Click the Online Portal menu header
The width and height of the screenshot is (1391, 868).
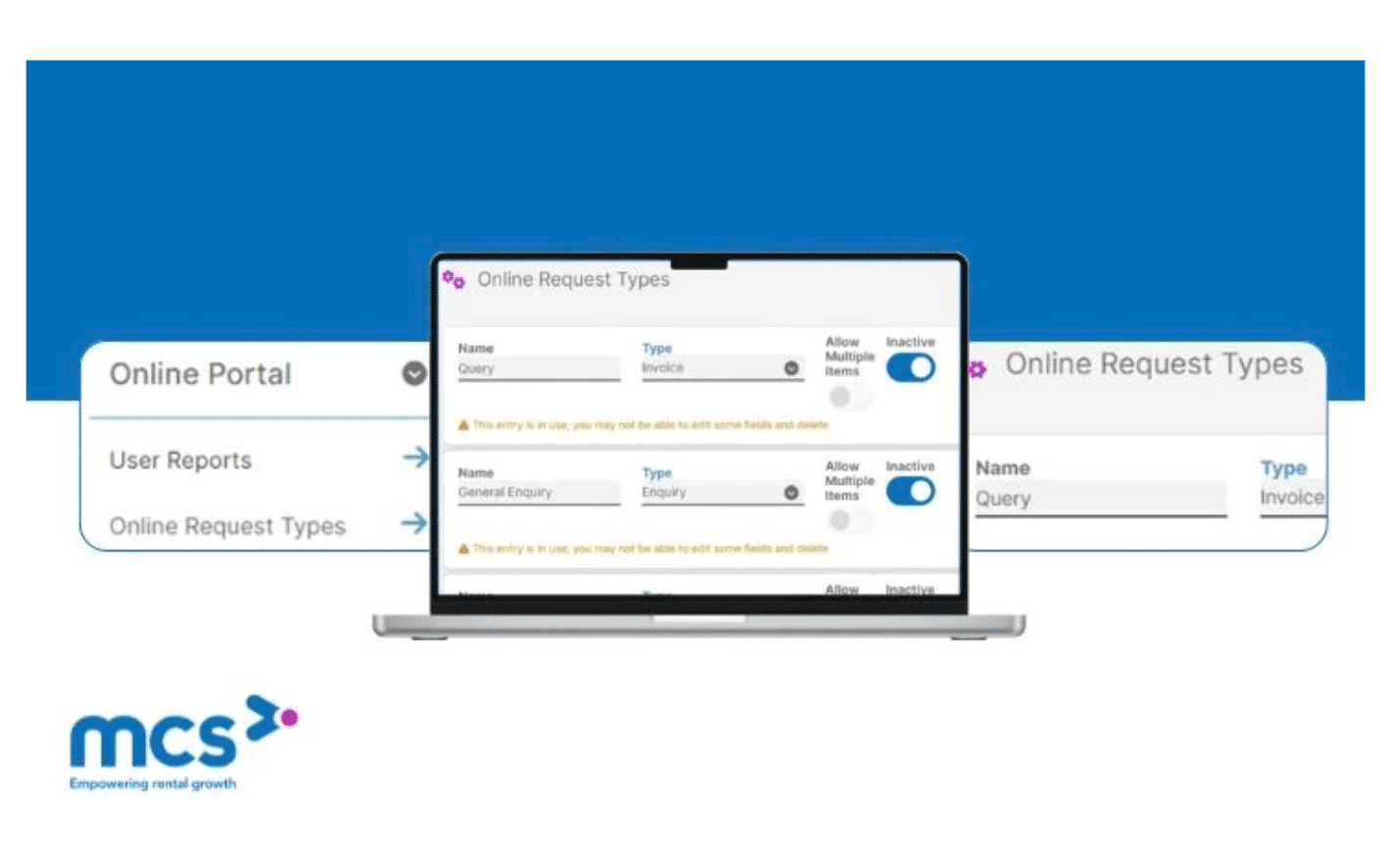pos(200,373)
